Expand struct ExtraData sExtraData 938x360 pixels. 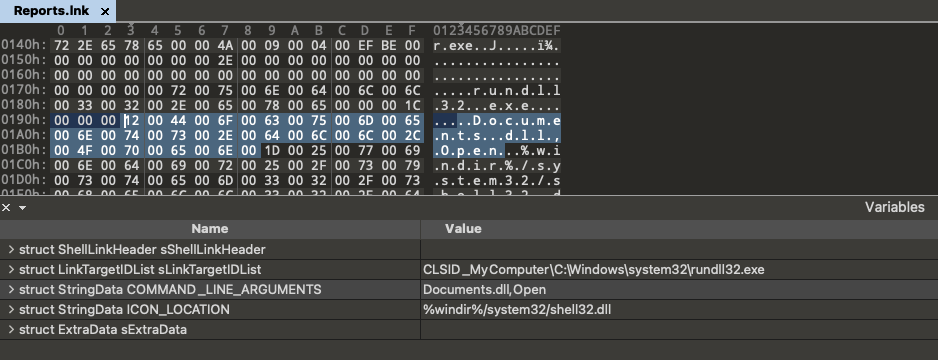click(11, 330)
